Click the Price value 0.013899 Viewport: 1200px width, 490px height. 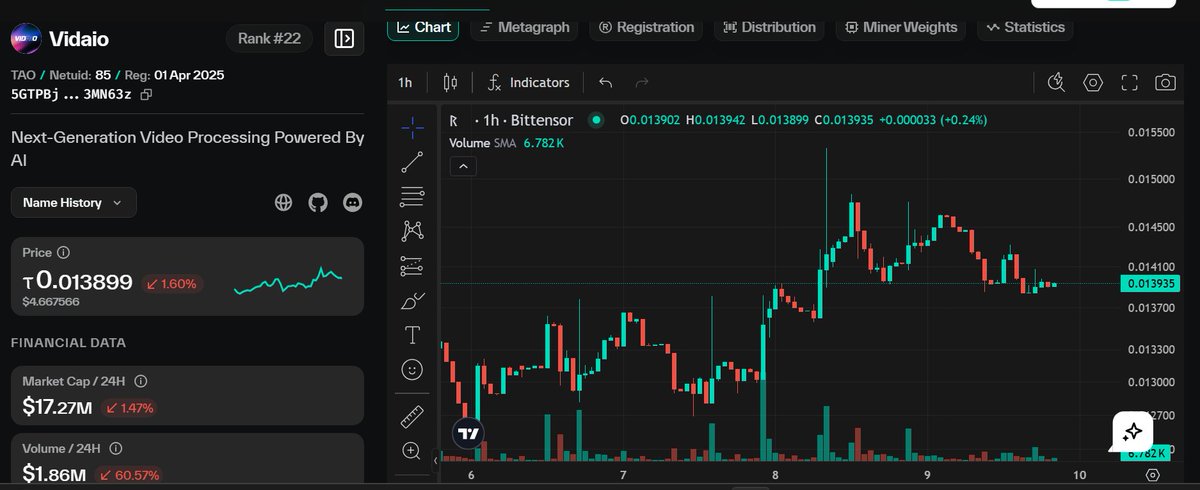pyautogui.click(x=78, y=282)
